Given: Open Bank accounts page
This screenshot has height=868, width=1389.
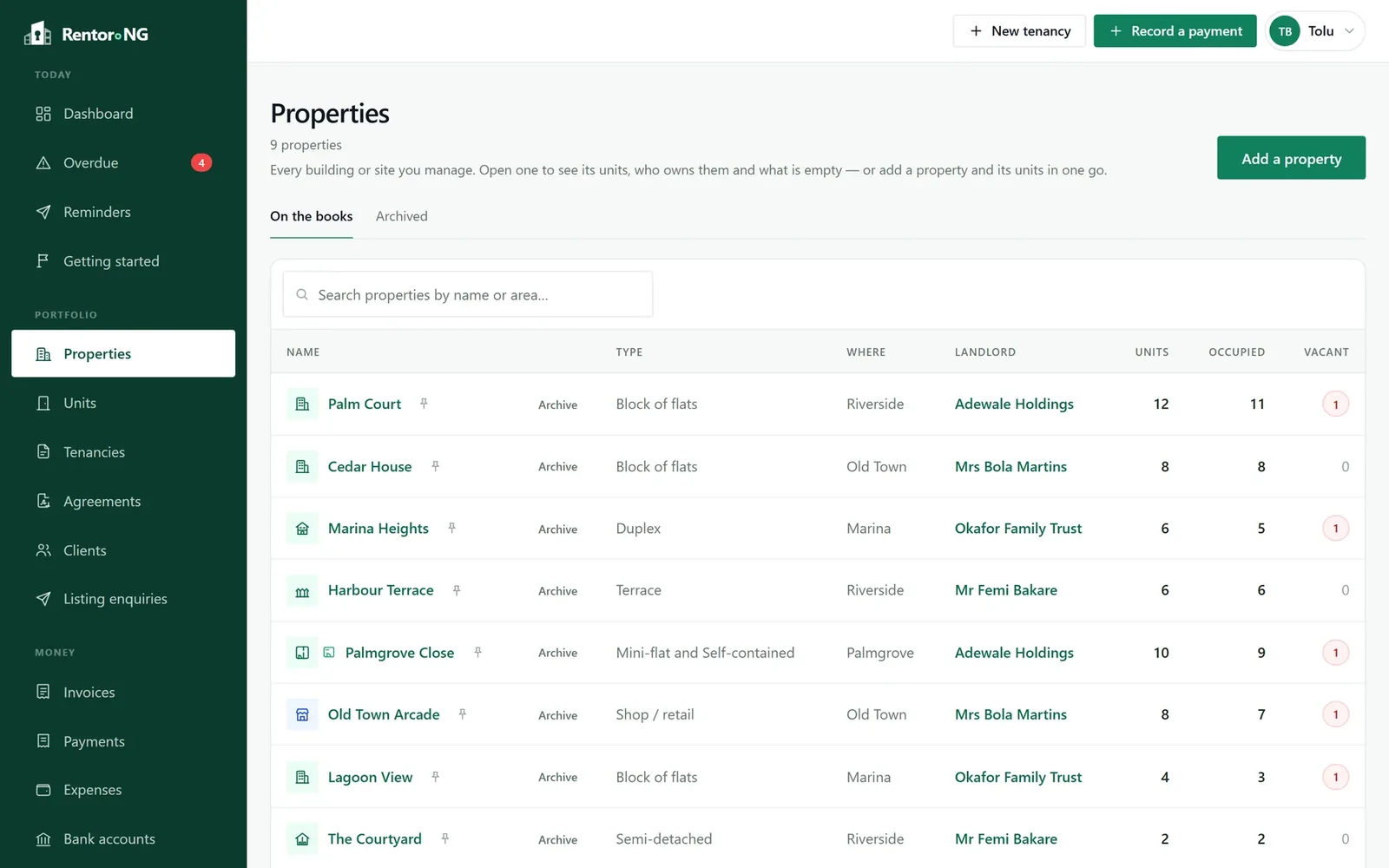Looking at the screenshot, I should tap(123, 839).
